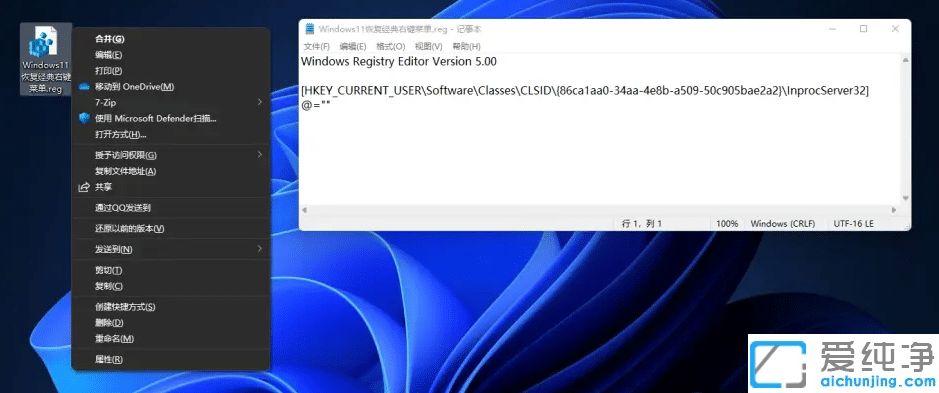Click Notepad horizontal scrollbar right arrow
This screenshot has height=393, width=939.
click(x=894, y=210)
